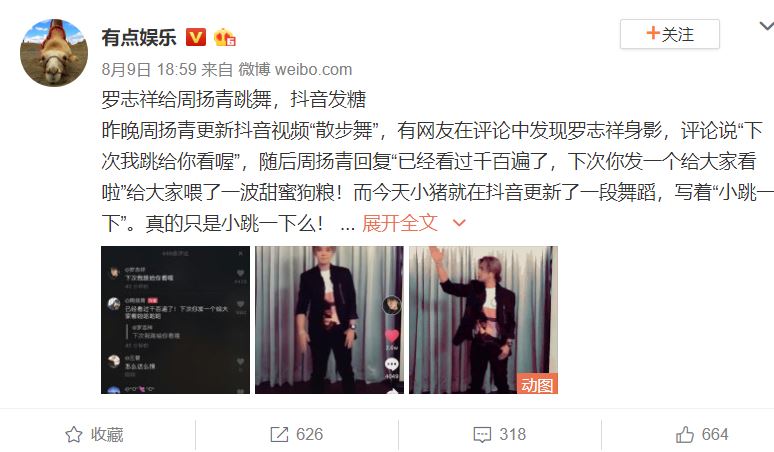The width and height of the screenshot is (774, 452).
Task: Follow the account with +关注 button
Action: click(670, 34)
